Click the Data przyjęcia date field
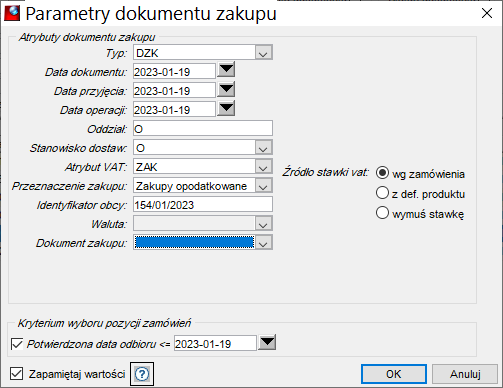Image resolution: width=503 pixels, height=388 pixels. tap(174, 91)
